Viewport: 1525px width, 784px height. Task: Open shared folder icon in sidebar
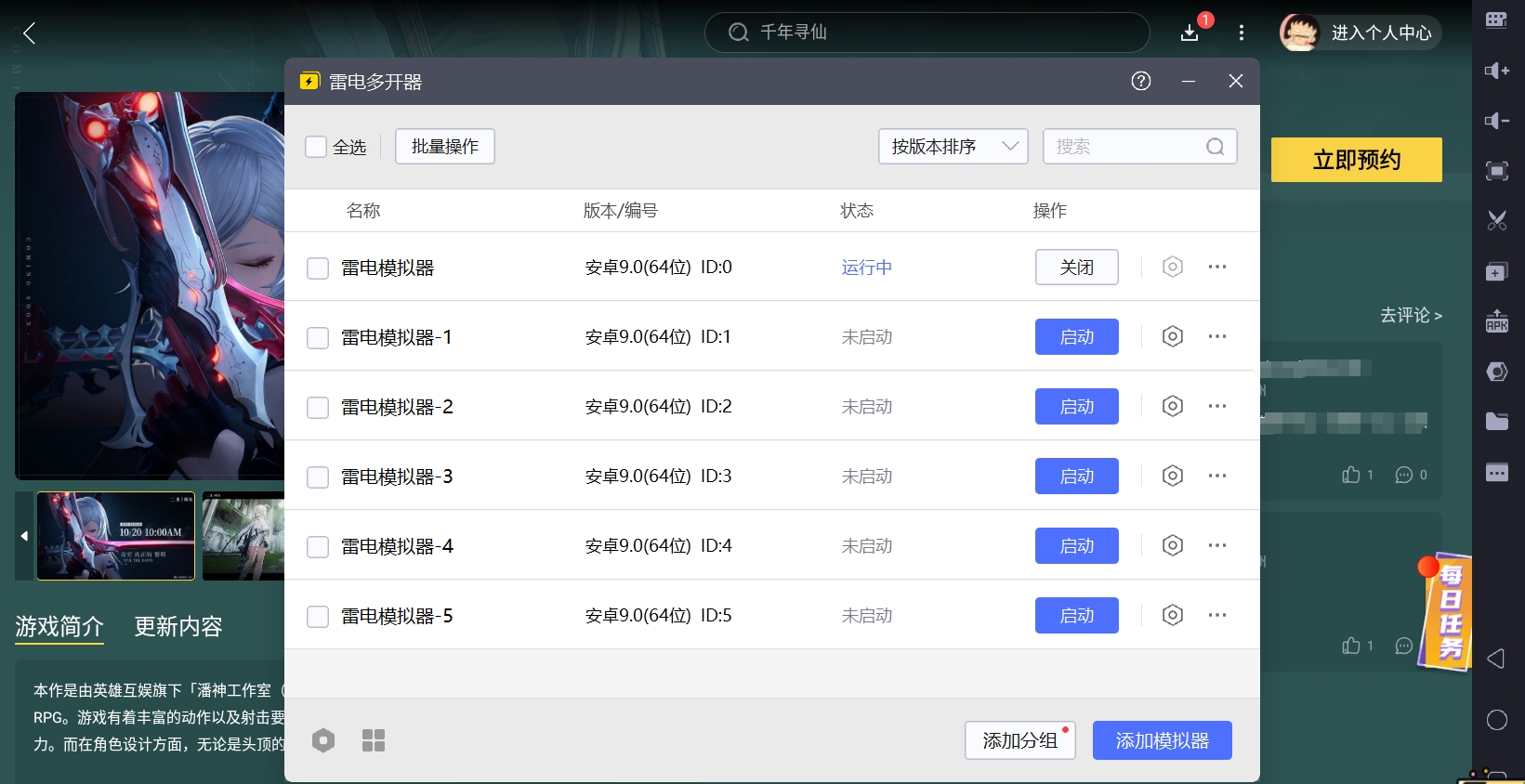pos(1496,422)
